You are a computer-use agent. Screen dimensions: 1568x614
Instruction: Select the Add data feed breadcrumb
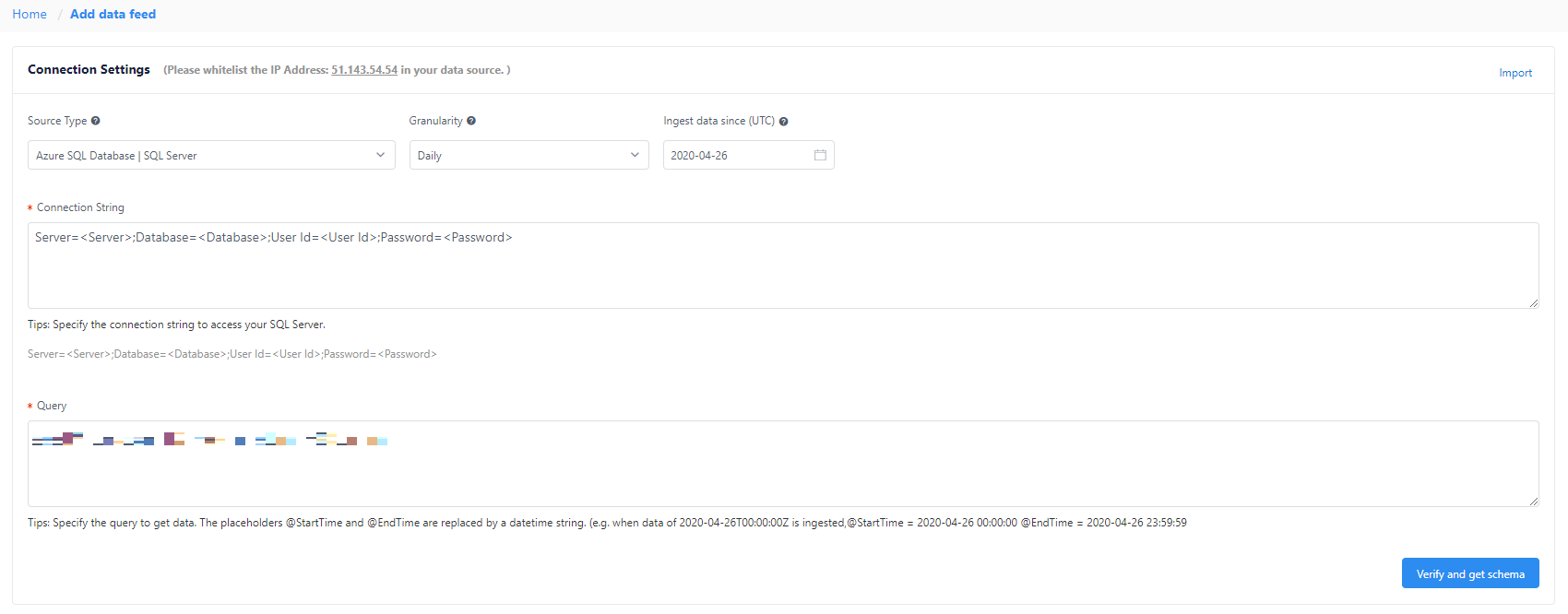(113, 14)
